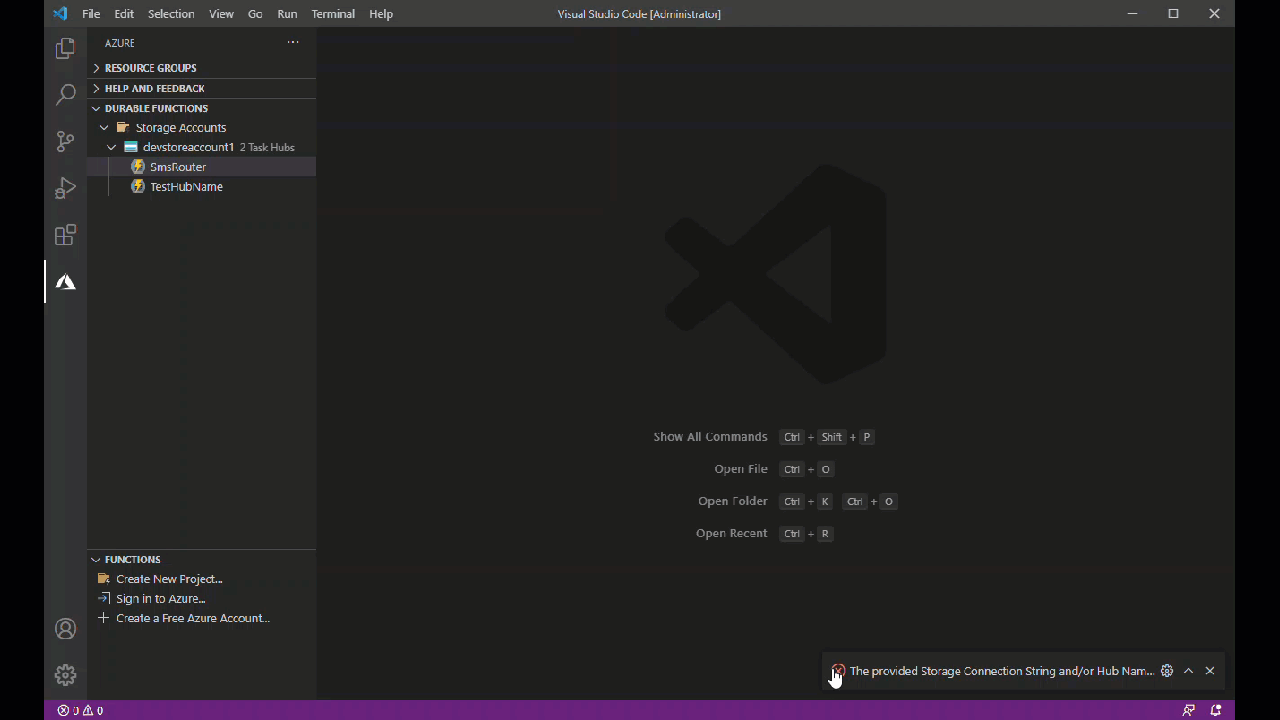1280x720 pixels.
Task: Click the SmsRouter task hub icon
Action: click(138, 167)
